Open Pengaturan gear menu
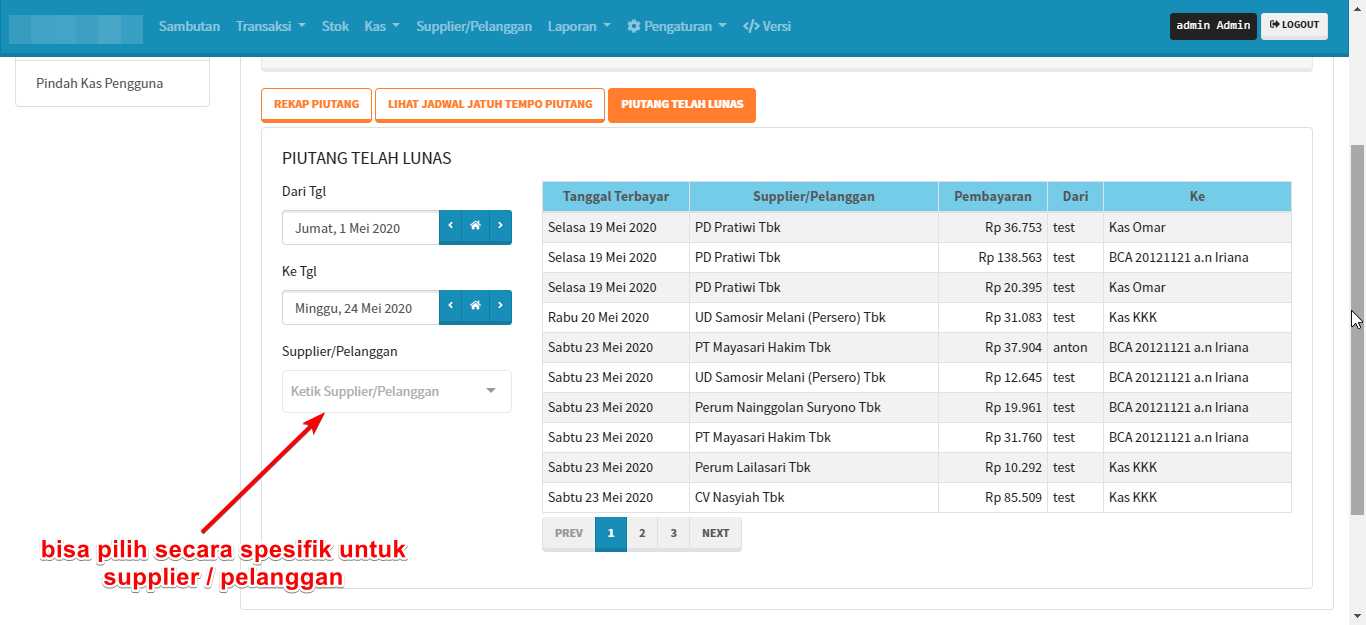The image size is (1366, 625). (676, 26)
